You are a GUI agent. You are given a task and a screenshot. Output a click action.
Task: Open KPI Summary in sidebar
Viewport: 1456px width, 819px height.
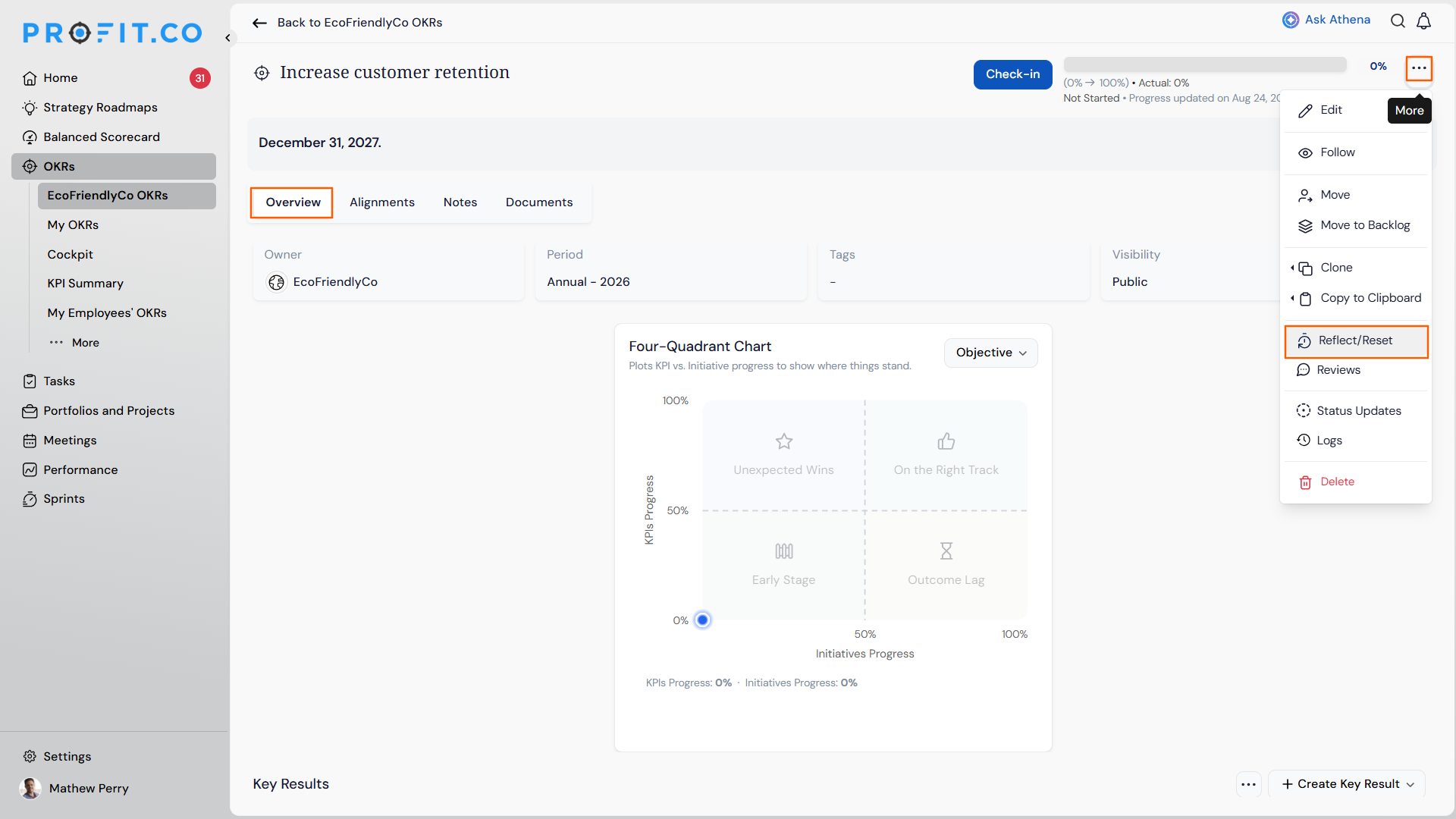pyautogui.click(x=85, y=284)
